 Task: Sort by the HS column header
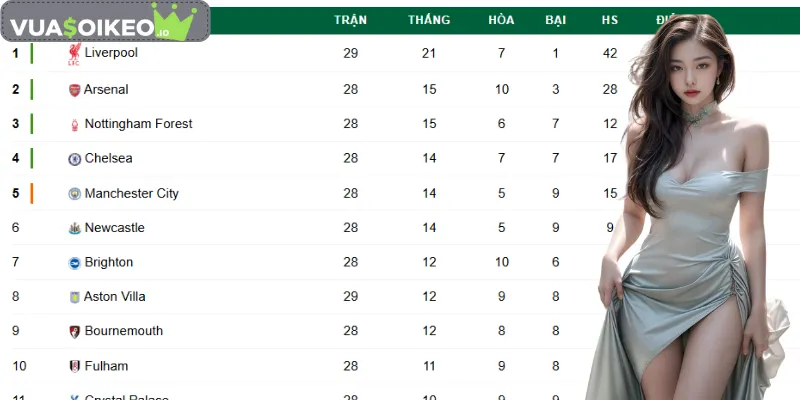[610, 20]
